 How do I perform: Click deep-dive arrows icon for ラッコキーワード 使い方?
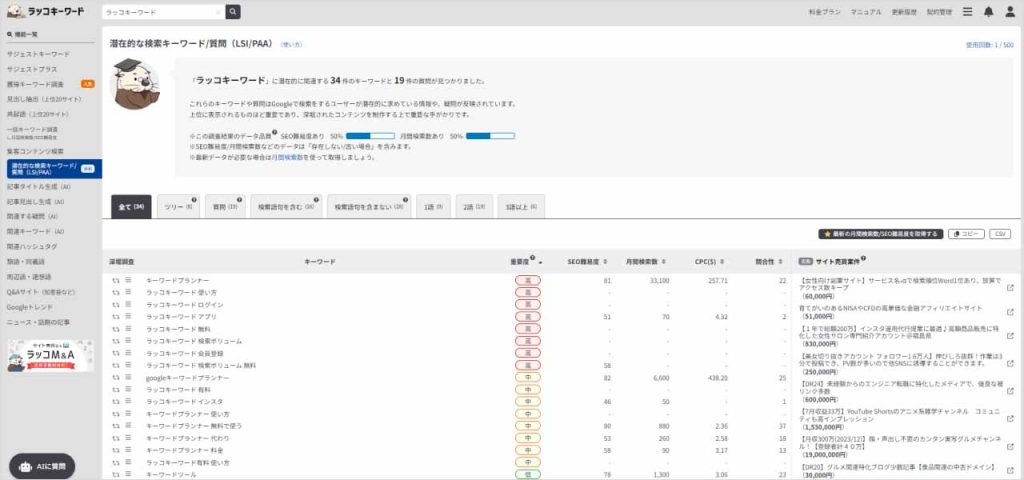(116, 293)
